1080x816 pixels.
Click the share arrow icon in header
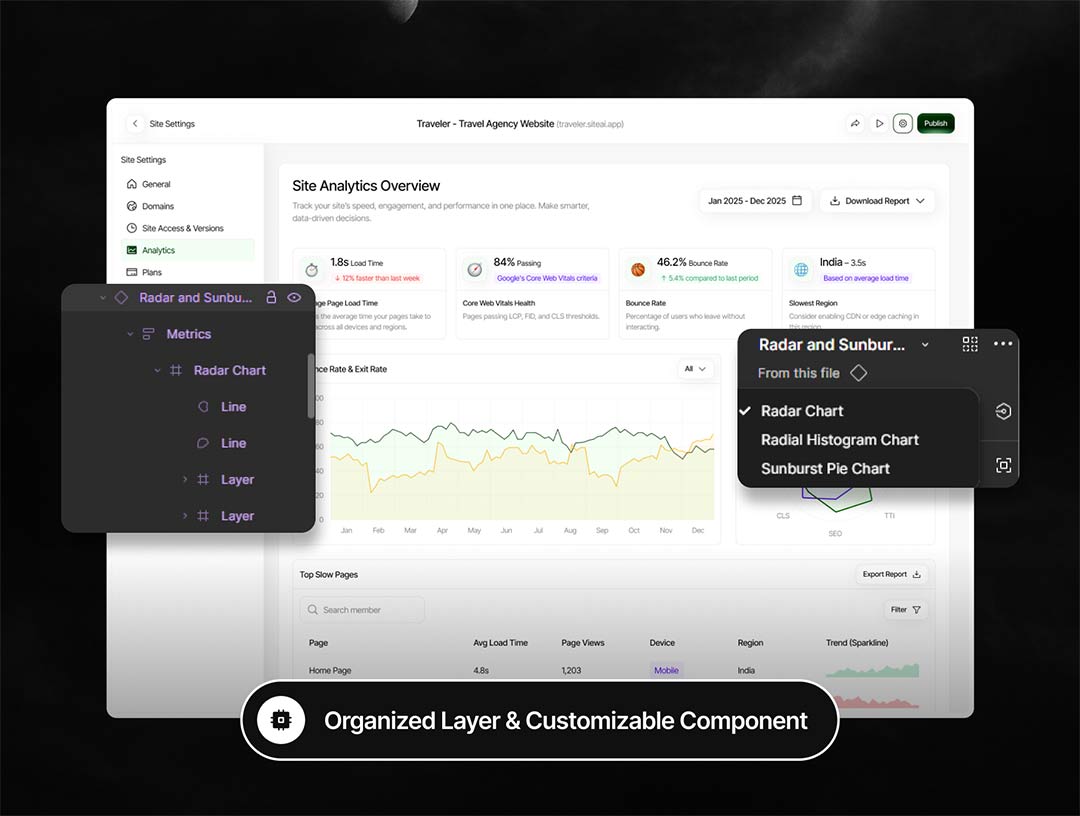[855, 124]
